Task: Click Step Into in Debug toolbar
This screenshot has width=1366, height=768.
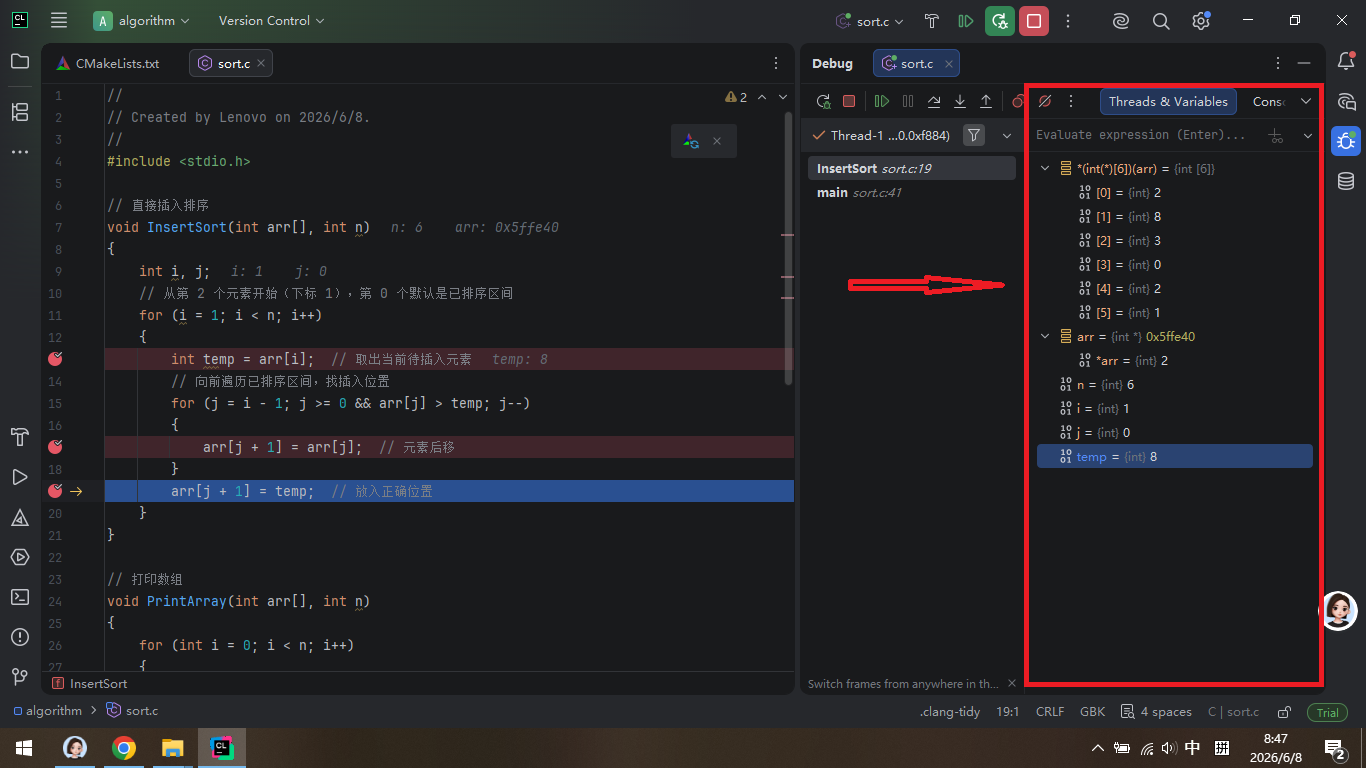Action: (x=960, y=101)
